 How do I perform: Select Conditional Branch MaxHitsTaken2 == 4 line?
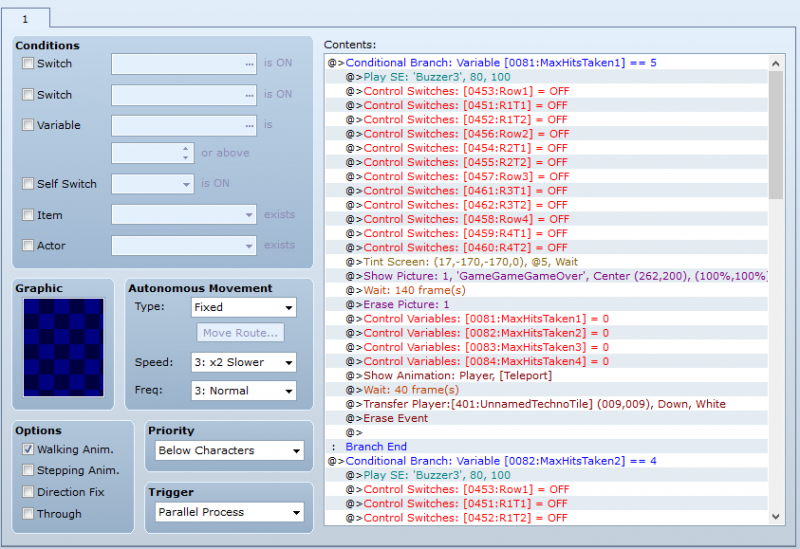click(547, 461)
